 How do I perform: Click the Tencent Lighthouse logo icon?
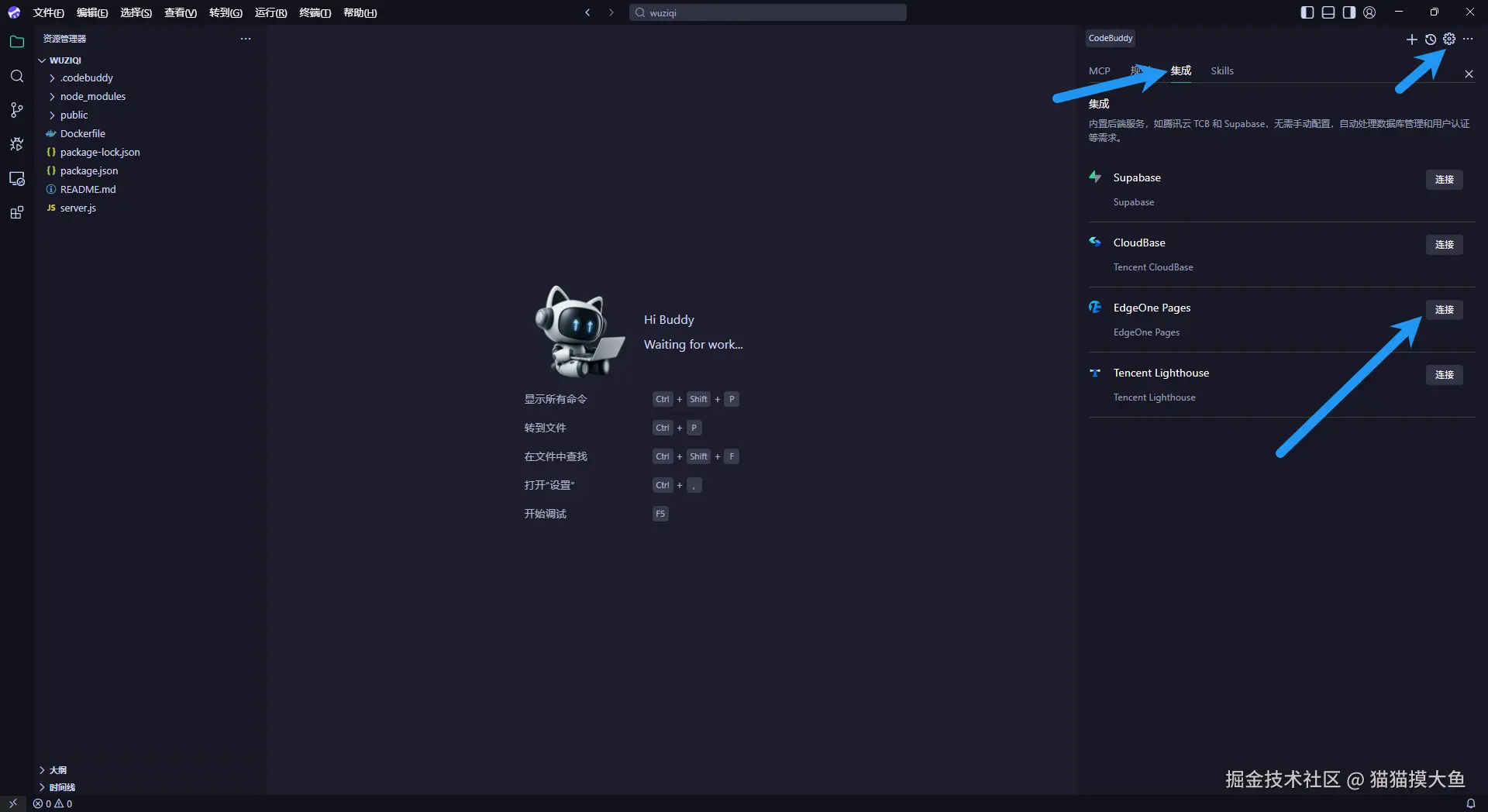click(x=1095, y=373)
